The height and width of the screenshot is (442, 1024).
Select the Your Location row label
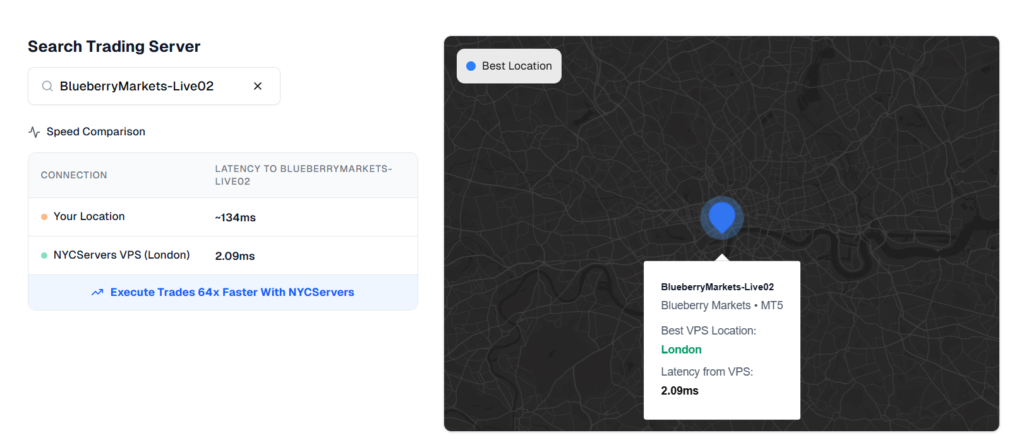tap(89, 217)
